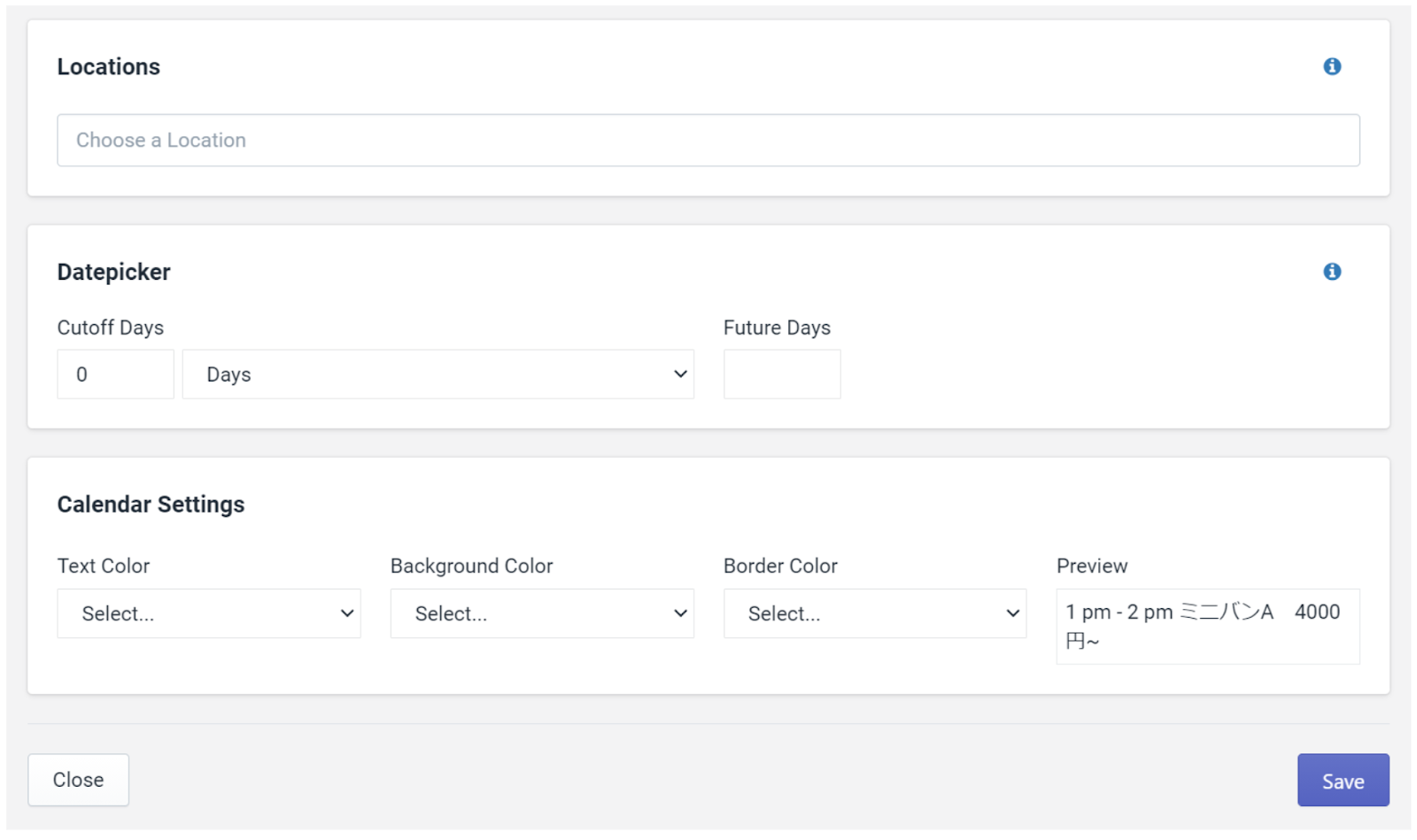Image resolution: width=1417 pixels, height=840 pixels.
Task: Click the Cutoff Days label
Action: (111, 328)
